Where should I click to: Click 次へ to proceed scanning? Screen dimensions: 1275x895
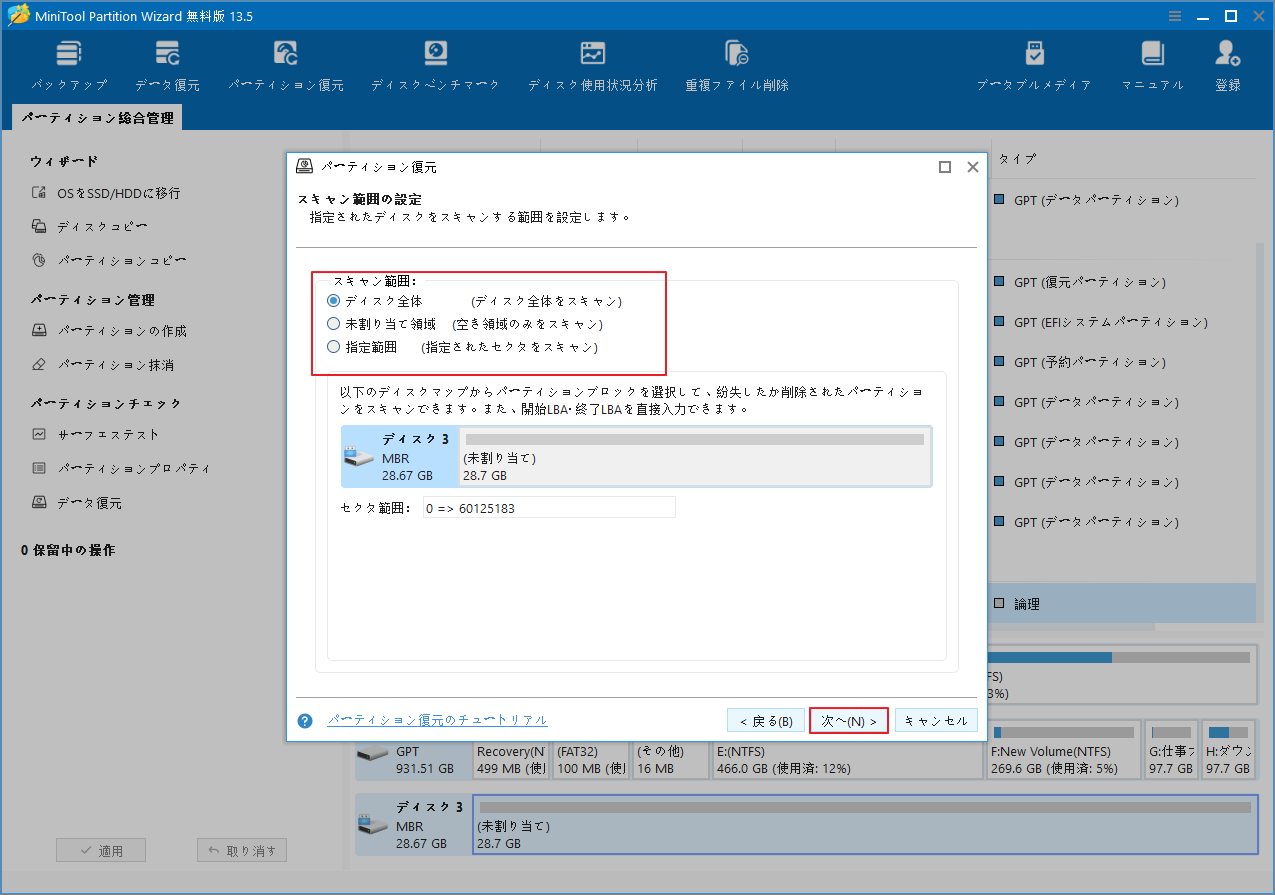tap(848, 720)
